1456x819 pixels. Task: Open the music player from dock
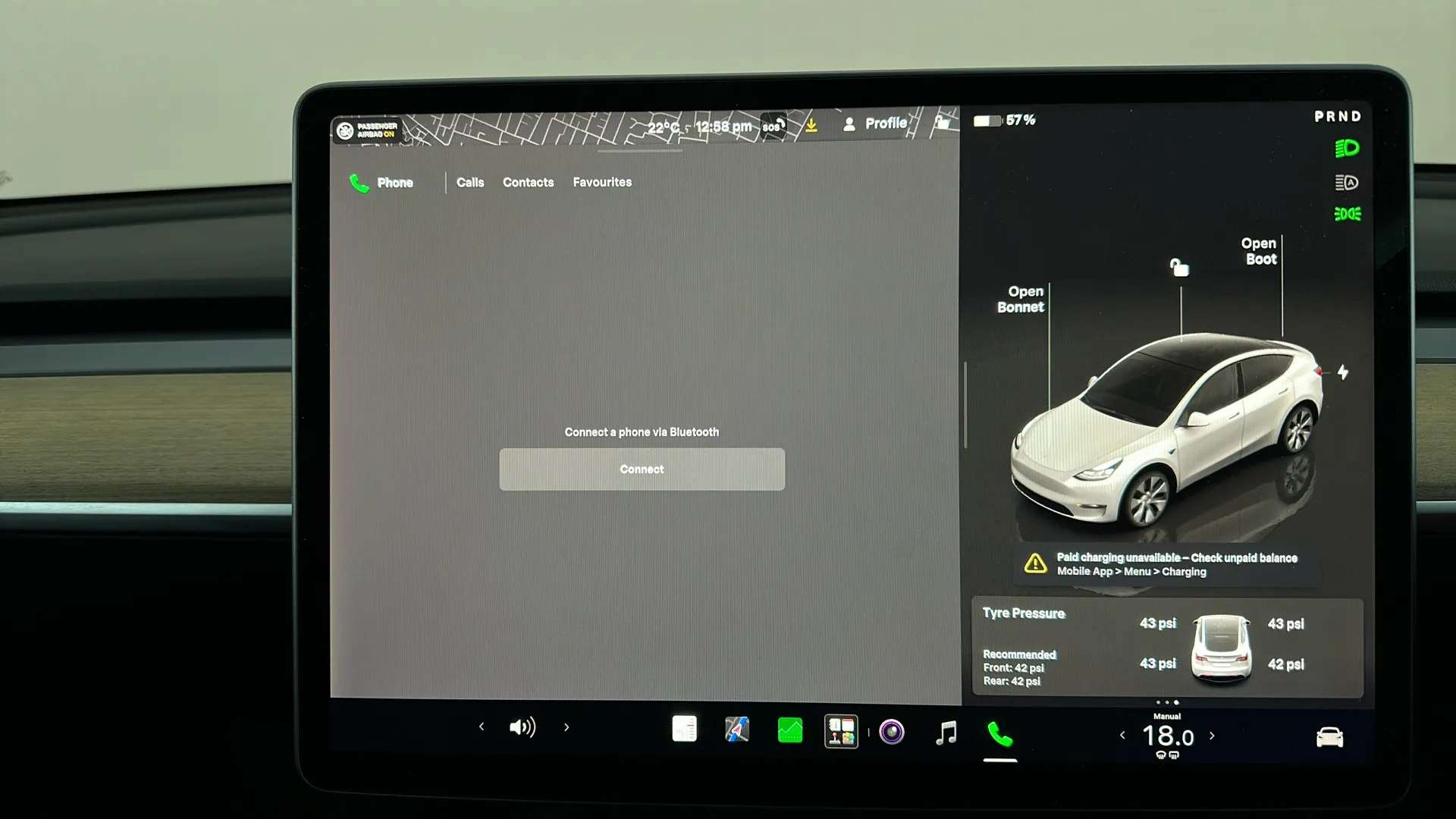pyautogui.click(x=946, y=733)
